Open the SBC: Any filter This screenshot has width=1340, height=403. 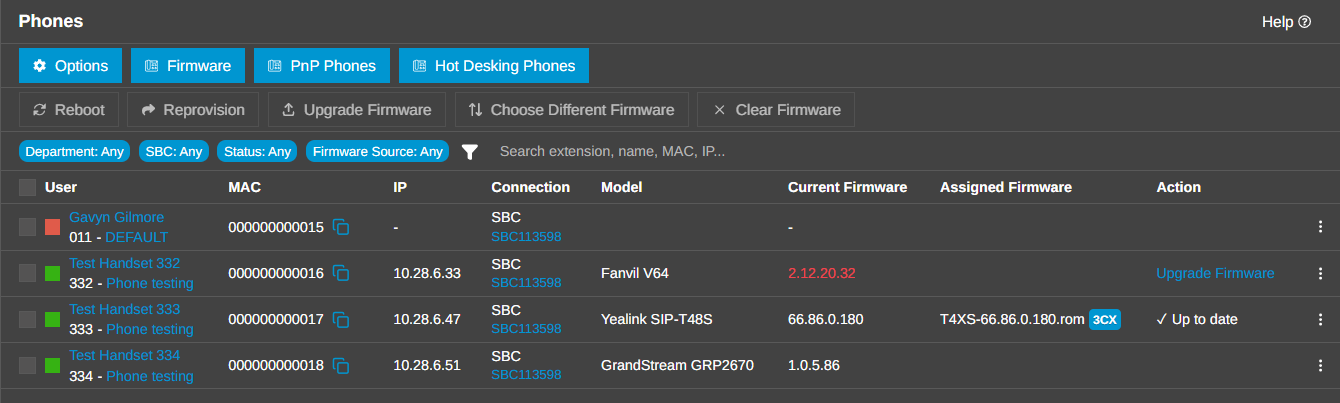[174, 151]
